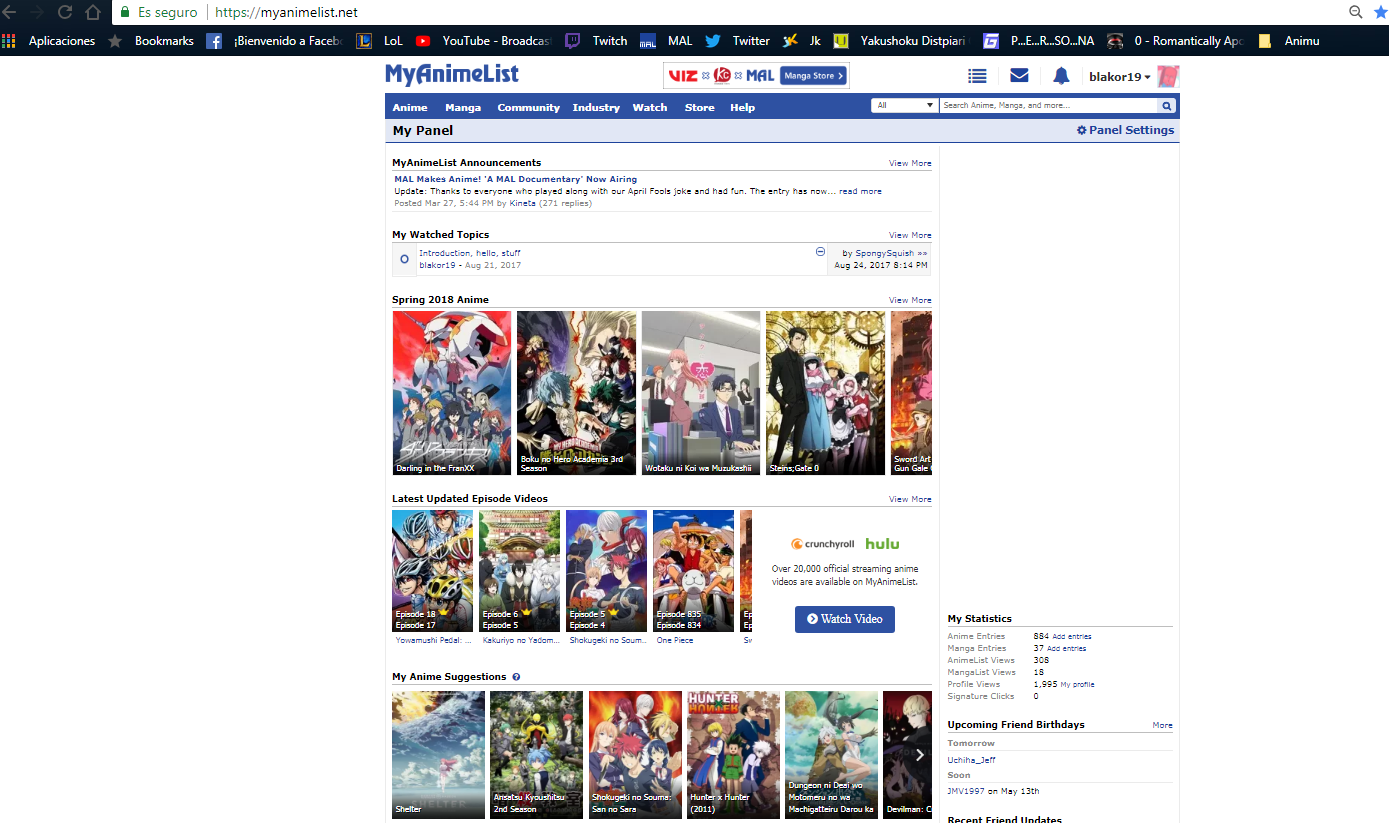Bookmark this page with the star icon
The image size is (1389, 823).
[1380, 12]
